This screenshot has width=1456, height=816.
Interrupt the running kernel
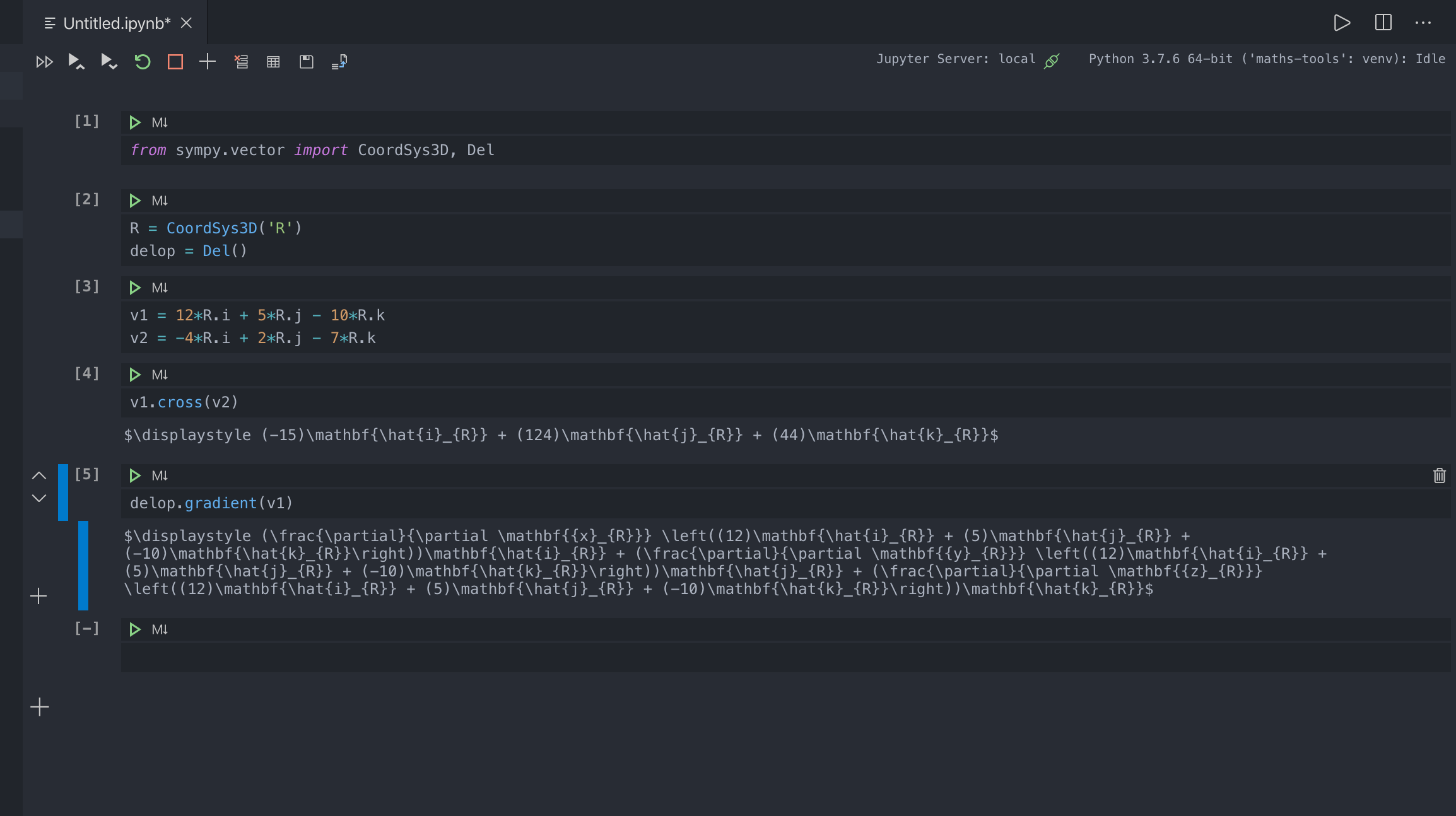[175, 61]
